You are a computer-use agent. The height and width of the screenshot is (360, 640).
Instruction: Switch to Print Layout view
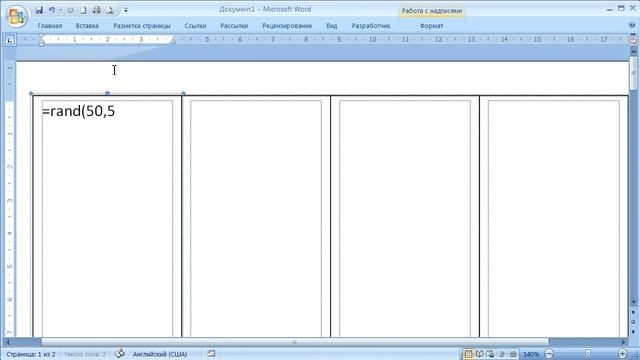click(468, 354)
